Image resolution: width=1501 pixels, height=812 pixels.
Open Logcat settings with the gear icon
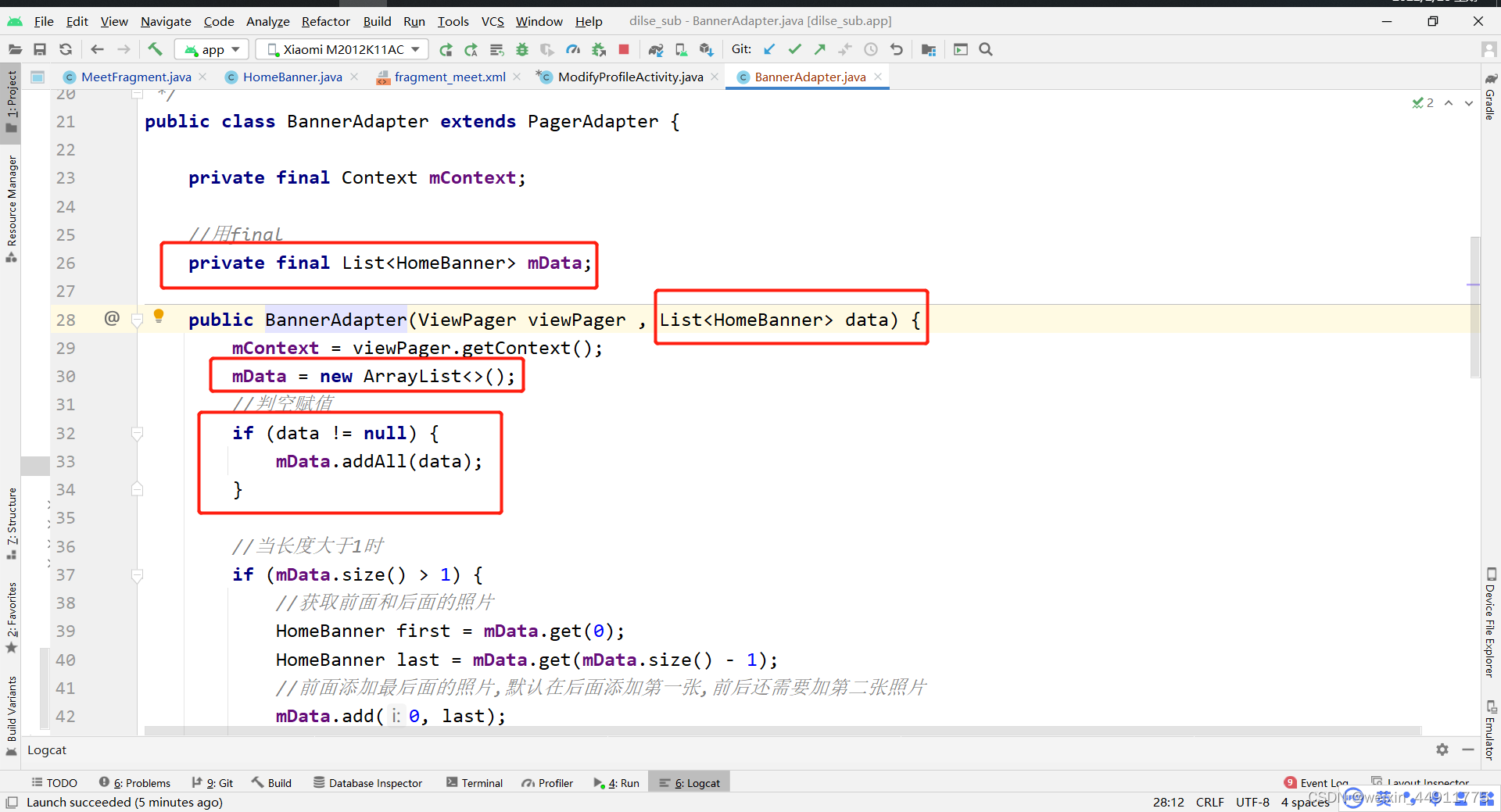[x=1442, y=749]
